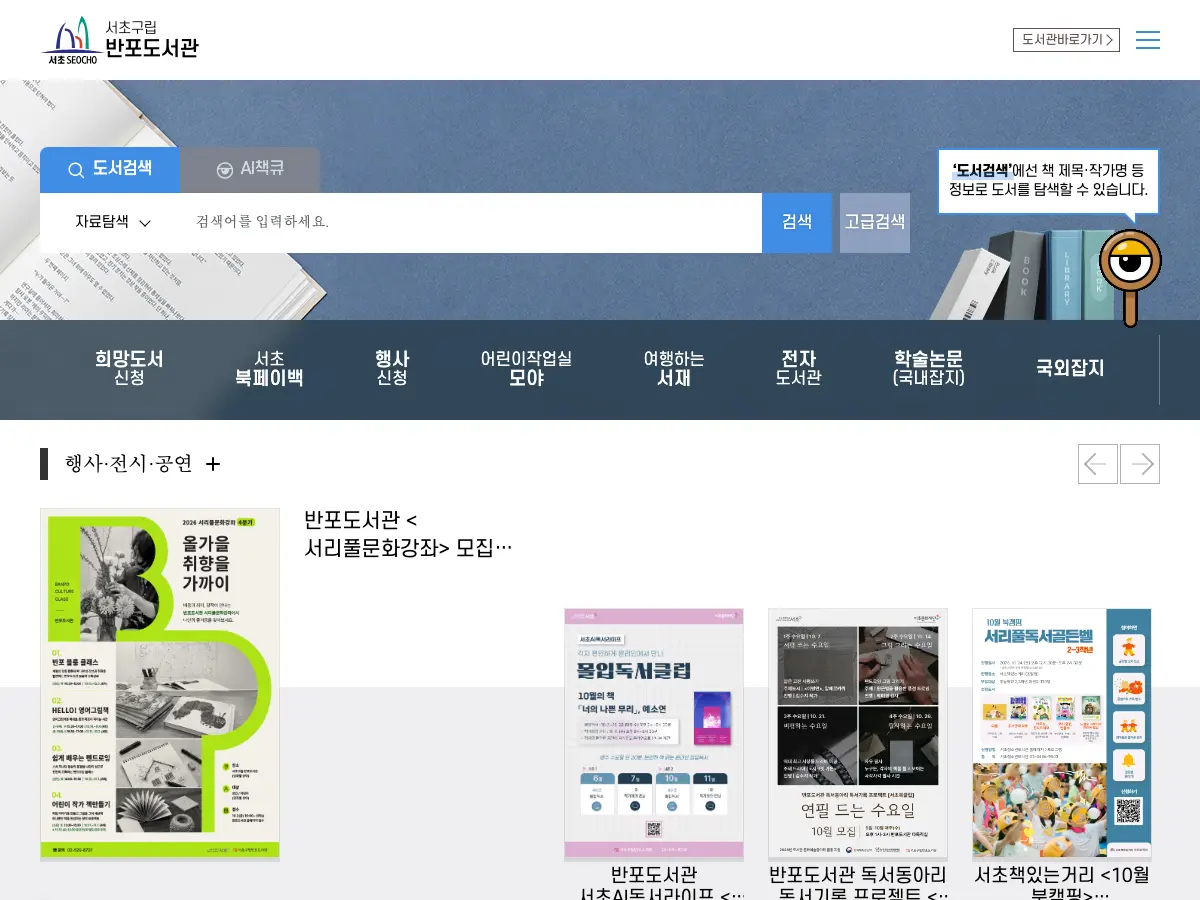
Task: Click the Seocho Banpo Library logo
Action: pyautogui.click(x=119, y=41)
